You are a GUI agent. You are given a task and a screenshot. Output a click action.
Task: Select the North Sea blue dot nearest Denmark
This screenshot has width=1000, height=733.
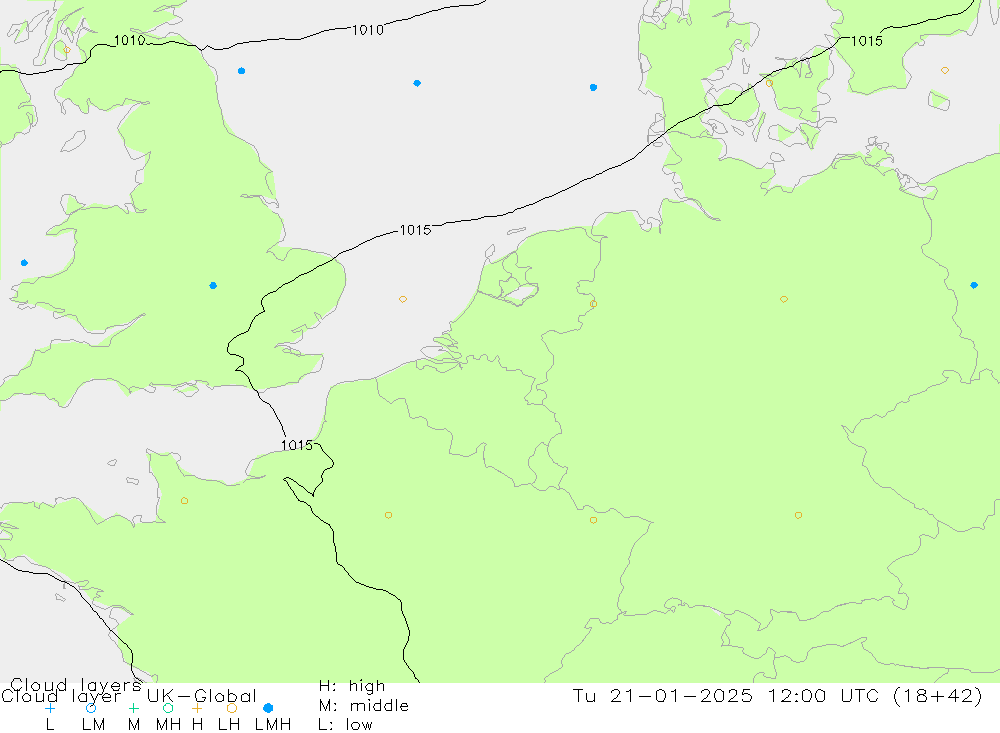(594, 87)
